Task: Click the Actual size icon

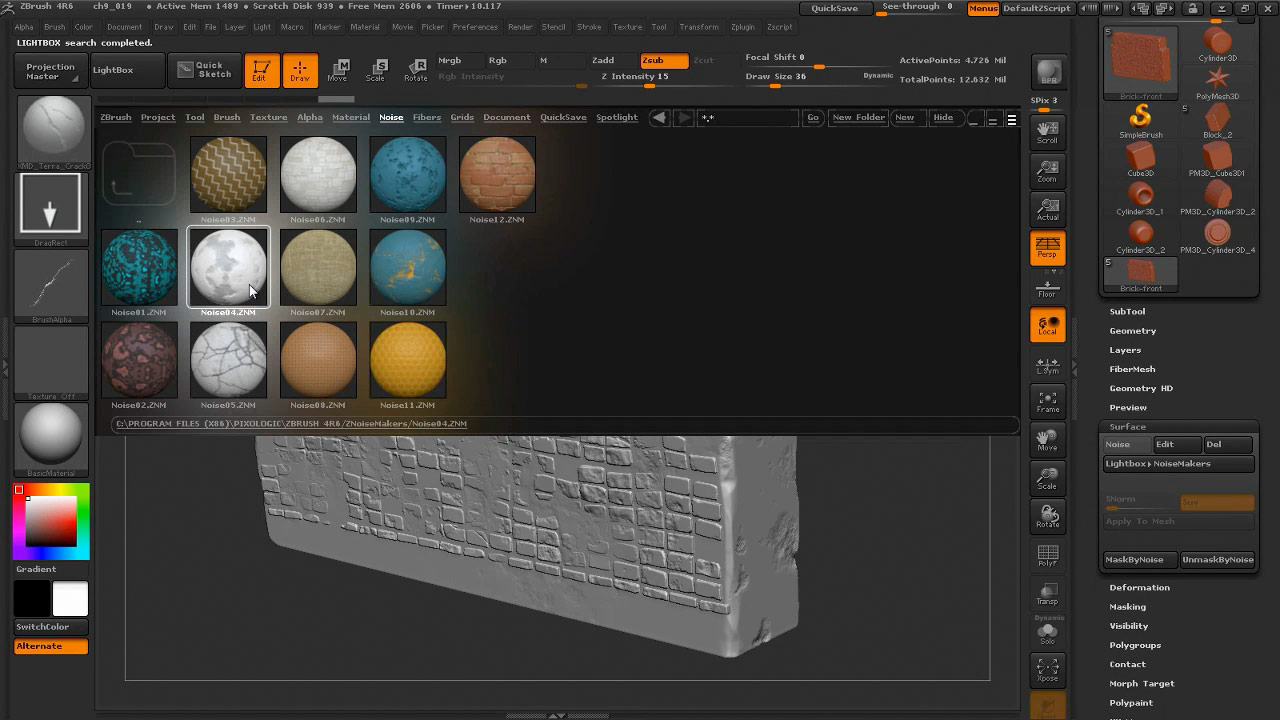Action: [1047, 209]
